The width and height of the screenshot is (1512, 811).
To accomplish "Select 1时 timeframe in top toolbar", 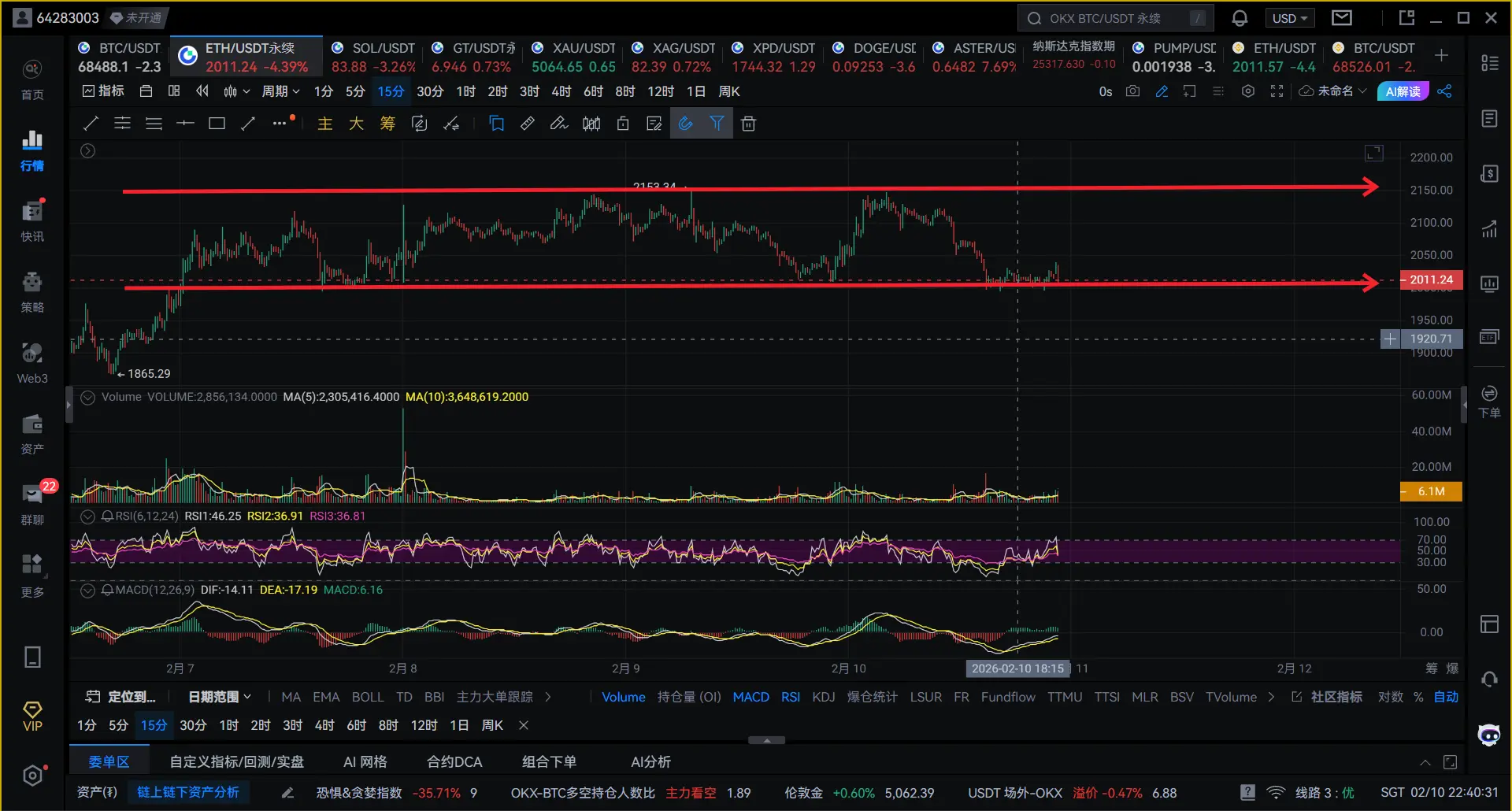I will pos(465,91).
